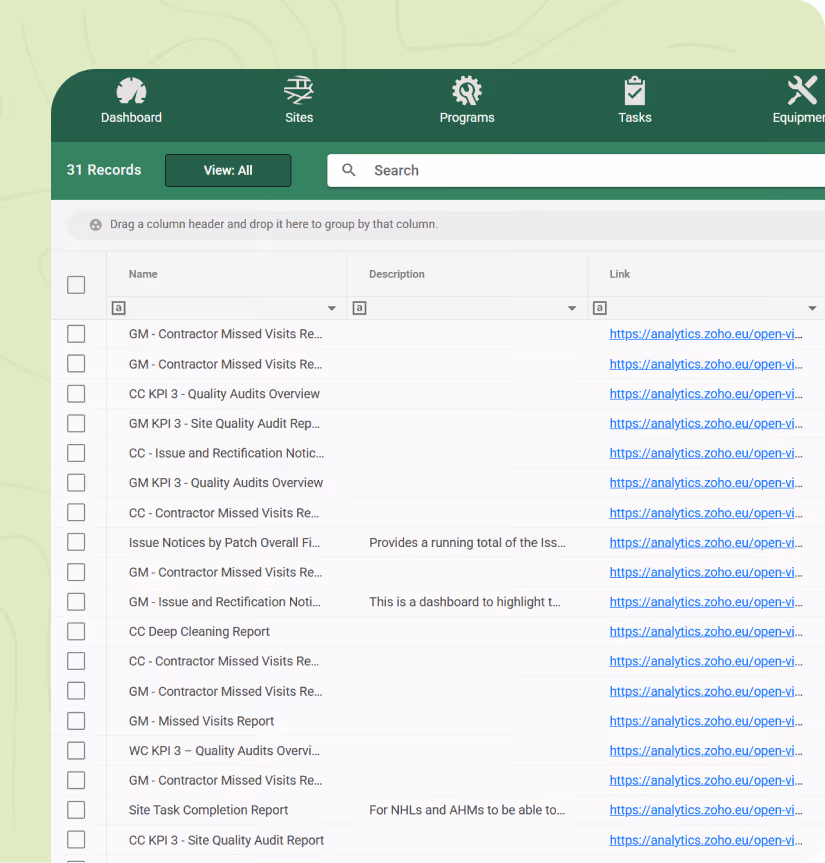Viewport: 825px width, 863px height.
Task: Click description 'This is a dashboard to highlight t…'
Action: pyautogui.click(x=465, y=602)
